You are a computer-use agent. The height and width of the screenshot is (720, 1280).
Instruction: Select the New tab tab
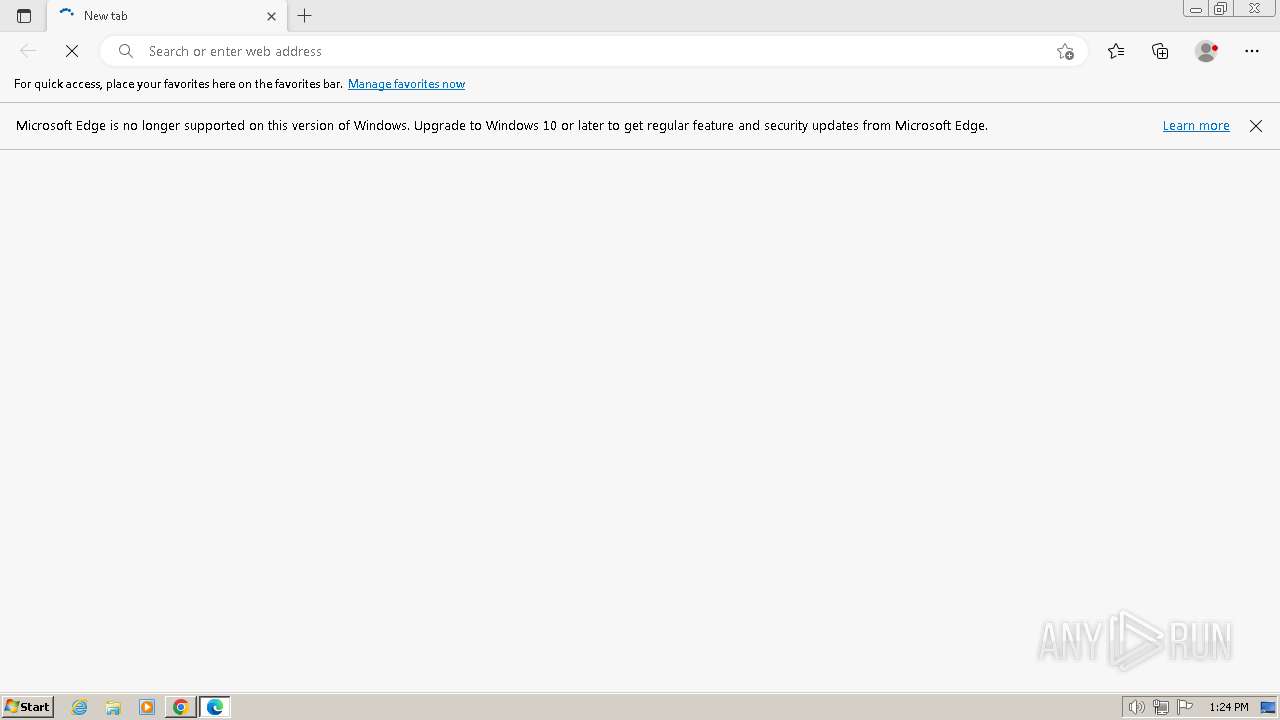(x=167, y=16)
